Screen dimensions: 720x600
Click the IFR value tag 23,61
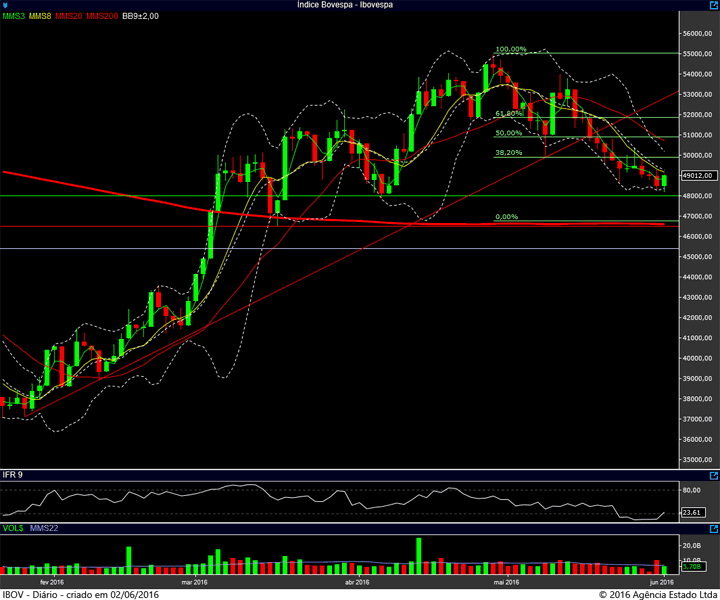pos(692,512)
